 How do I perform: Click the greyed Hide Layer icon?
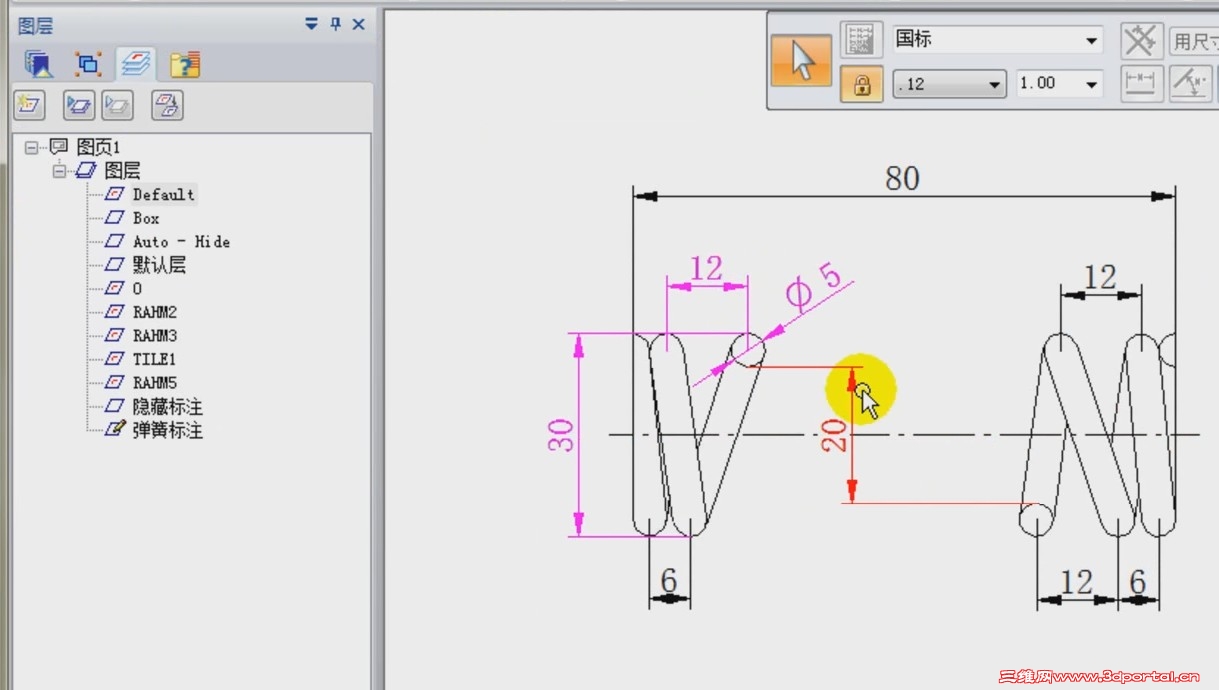pos(118,104)
